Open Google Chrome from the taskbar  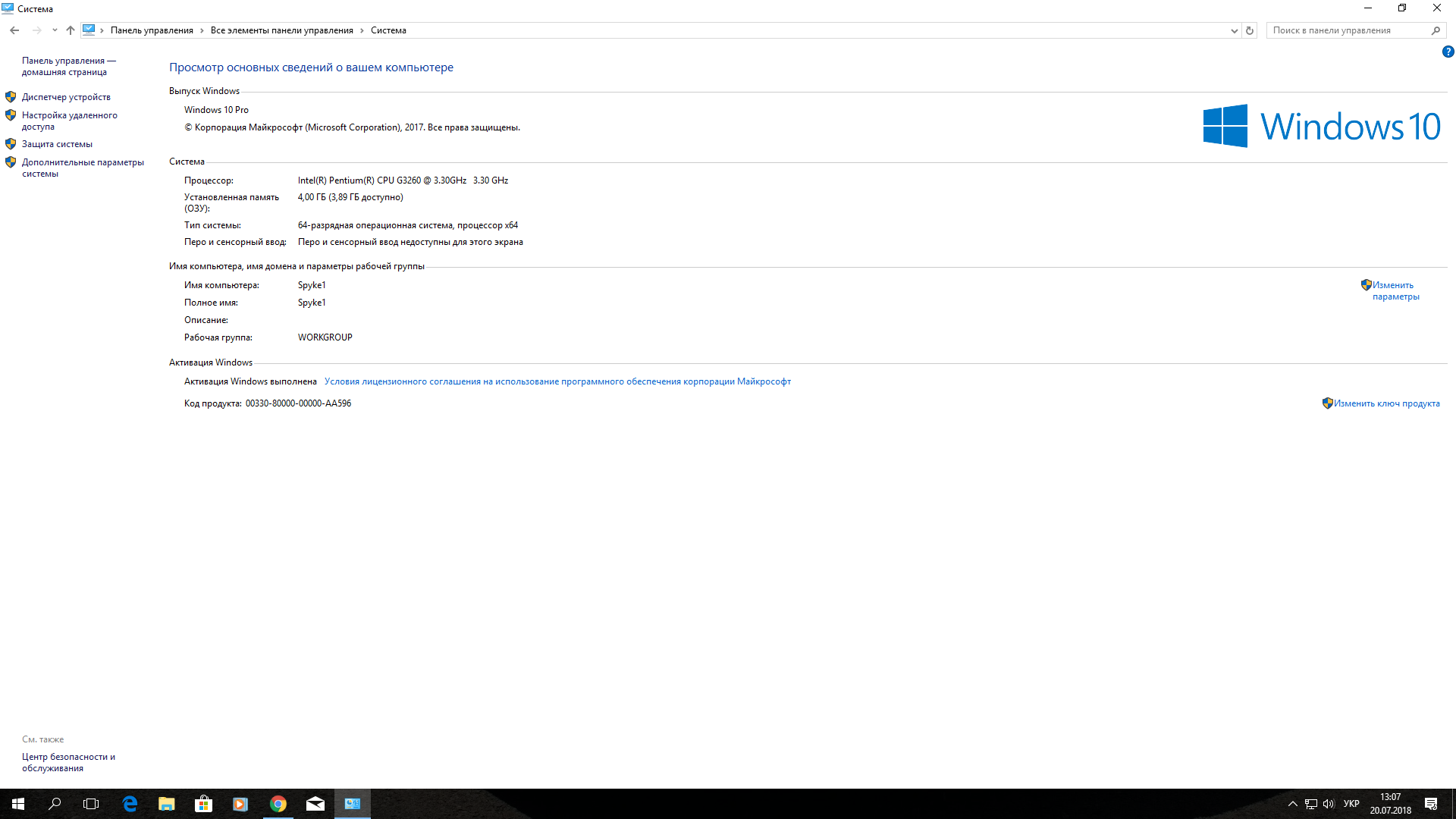tap(278, 804)
